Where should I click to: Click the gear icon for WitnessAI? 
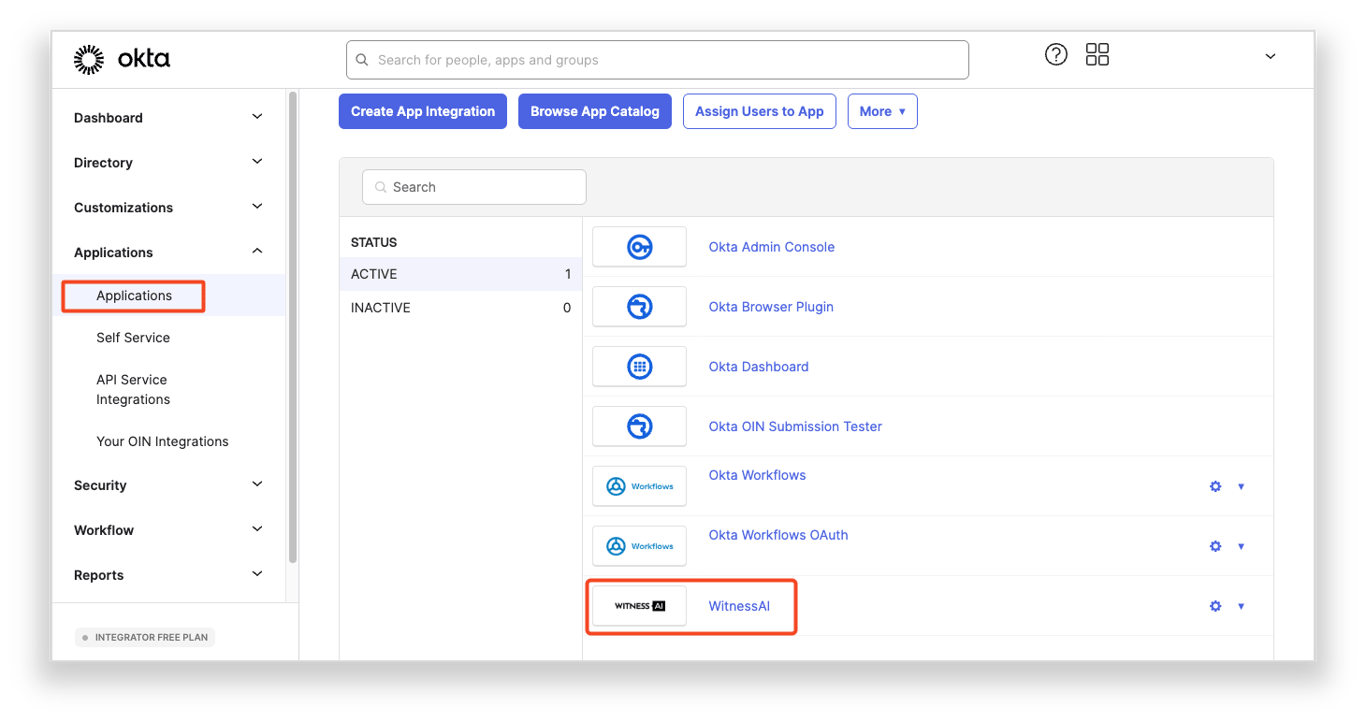click(x=1215, y=606)
